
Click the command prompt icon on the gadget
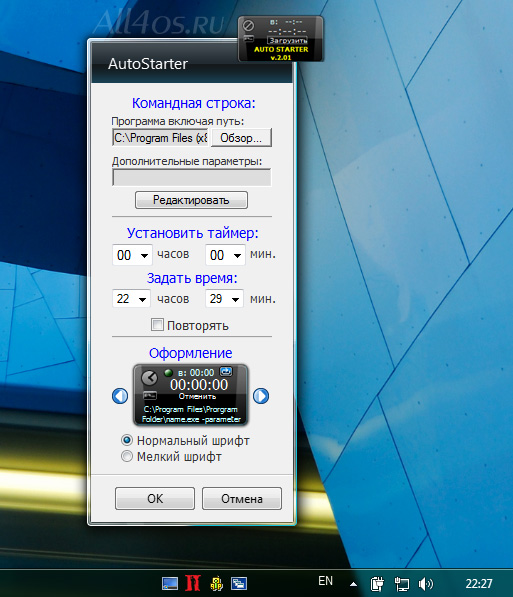[248, 38]
